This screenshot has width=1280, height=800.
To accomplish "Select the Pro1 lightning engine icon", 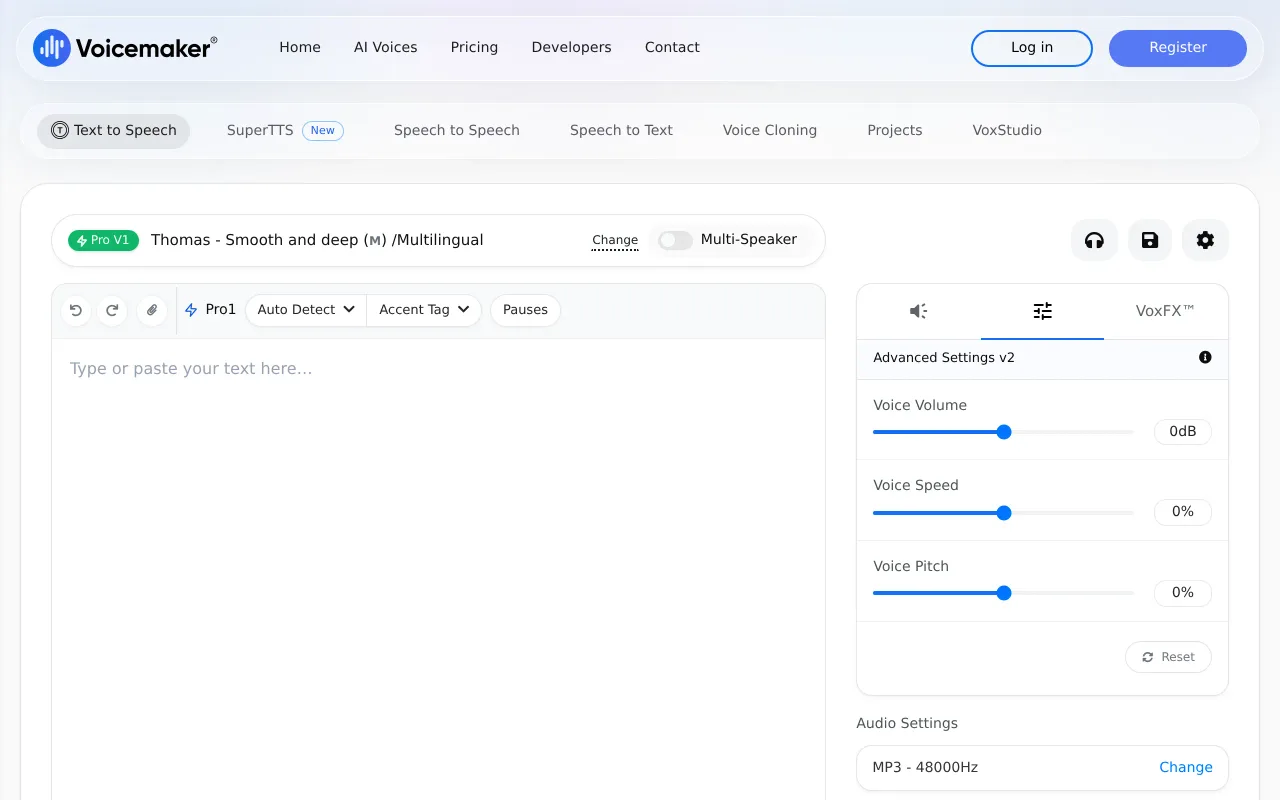I will (192, 310).
